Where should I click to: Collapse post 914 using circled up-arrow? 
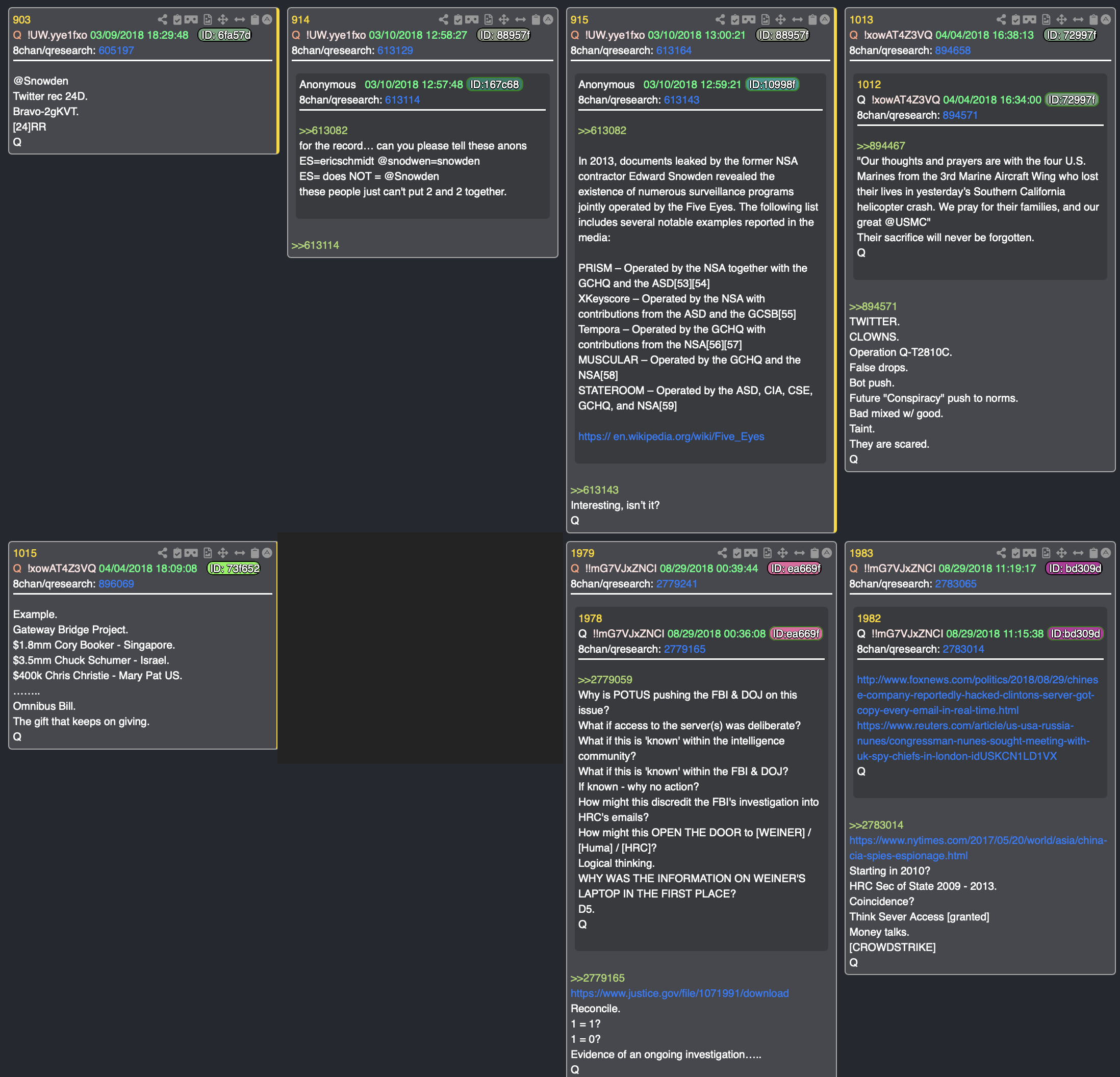(x=548, y=19)
